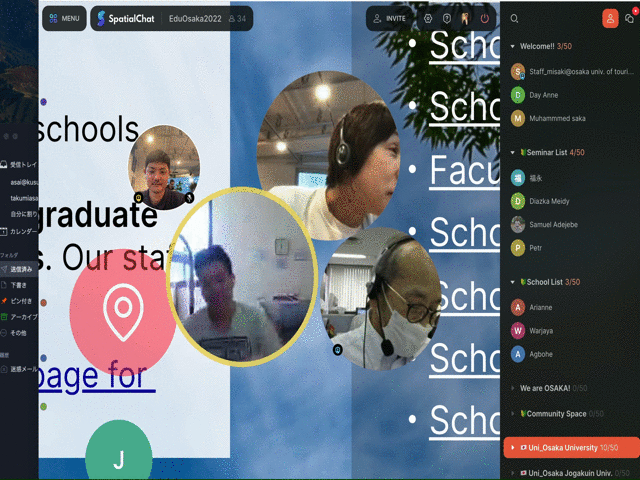Click the participant count 34 indicator
The width and height of the screenshot is (640, 480).
point(237,18)
